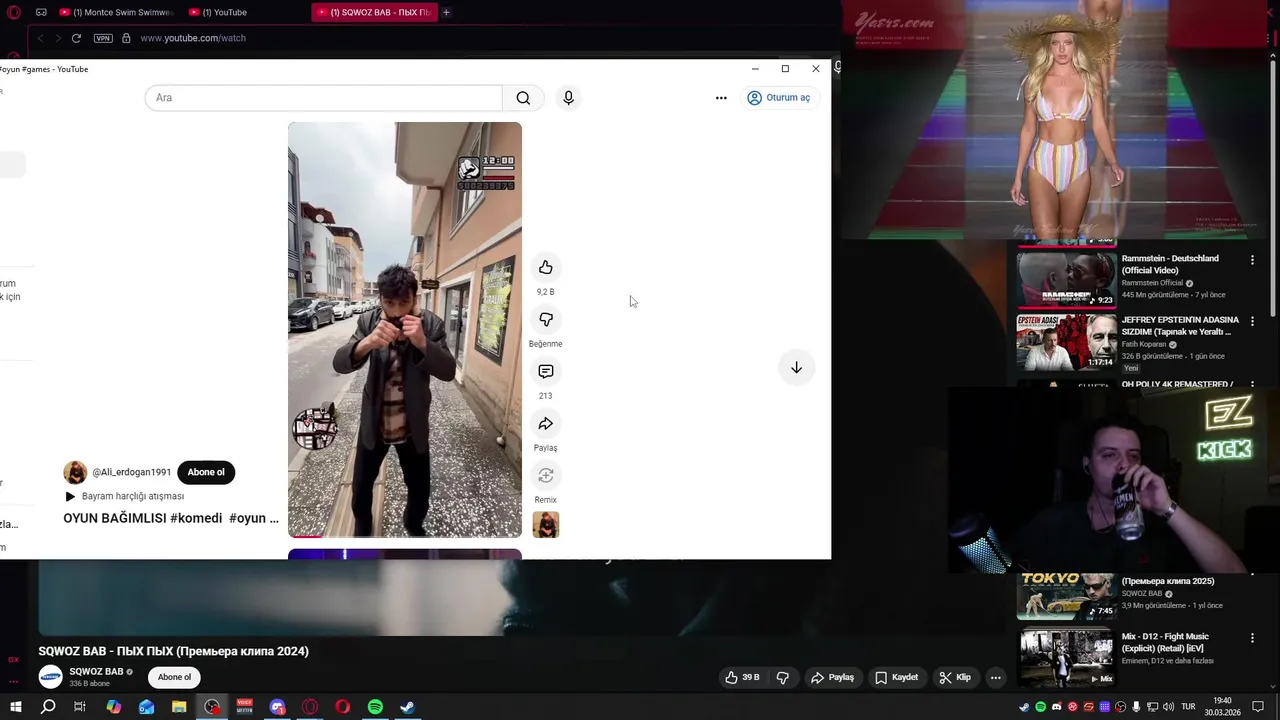Sign in with Oturum aç button
This screenshot has width=1280, height=720.
coord(779,98)
